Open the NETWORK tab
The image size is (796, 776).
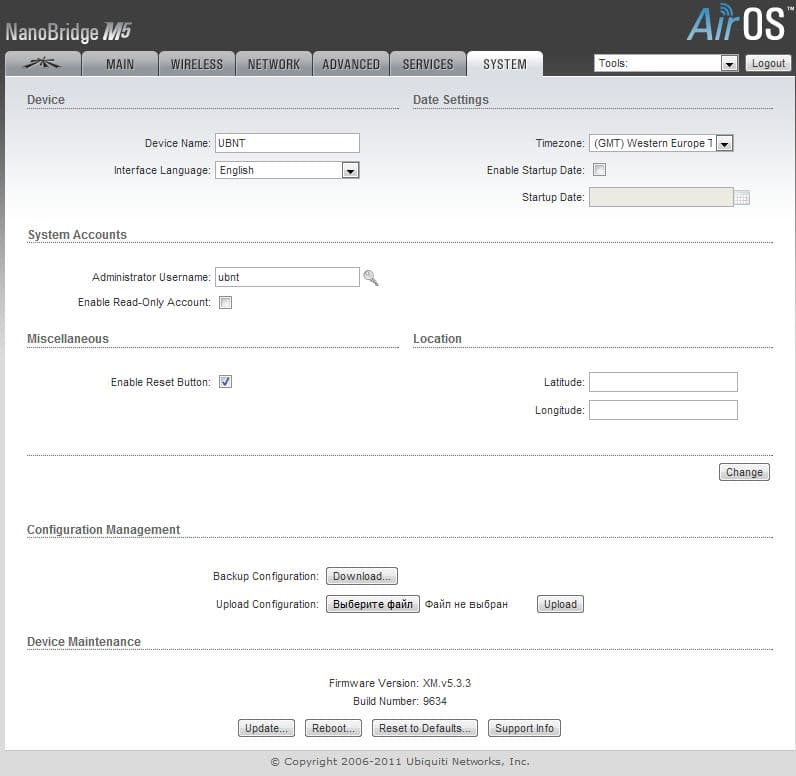click(x=274, y=64)
